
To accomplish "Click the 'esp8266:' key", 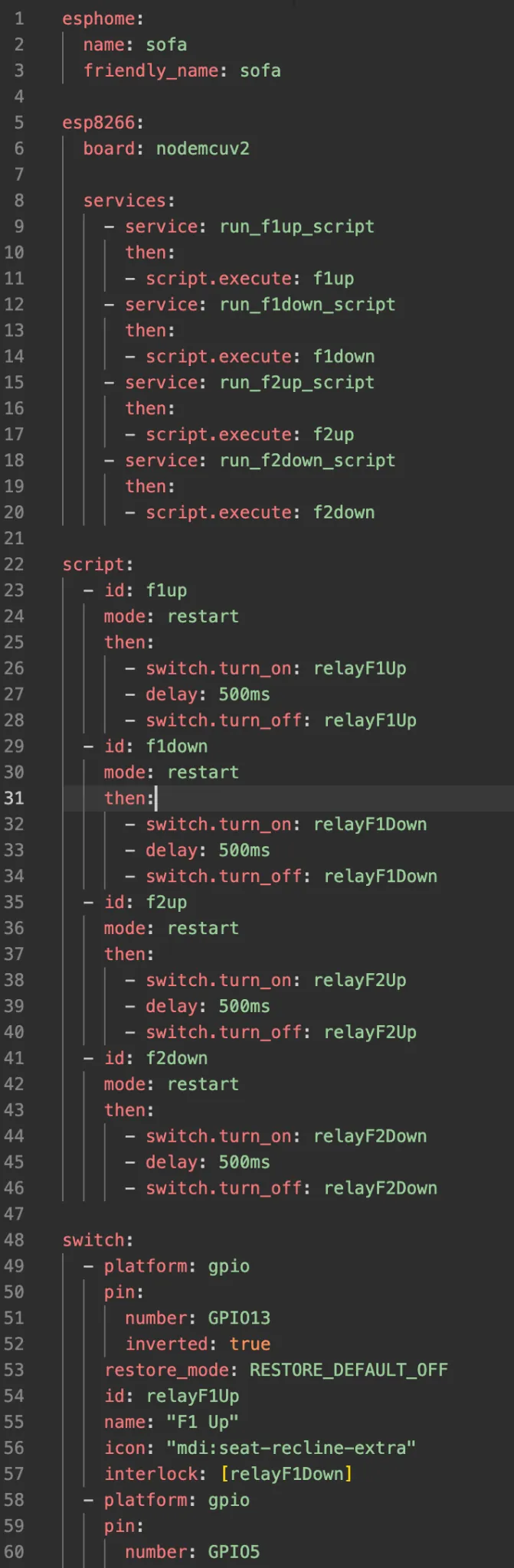I will [x=103, y=122].
